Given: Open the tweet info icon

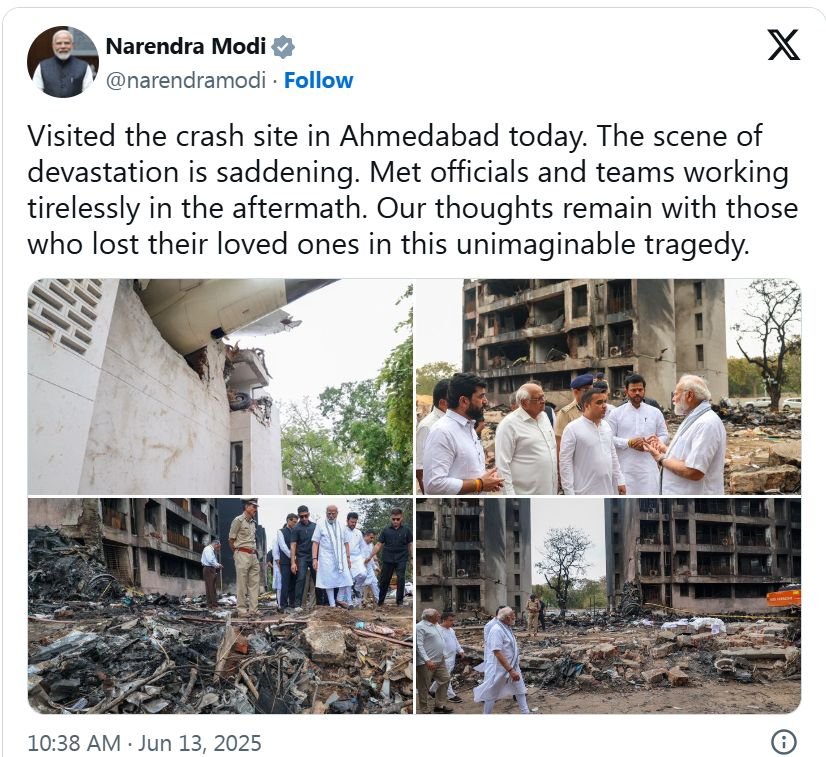Looking at the screenshot, I should tap(783, 742).
